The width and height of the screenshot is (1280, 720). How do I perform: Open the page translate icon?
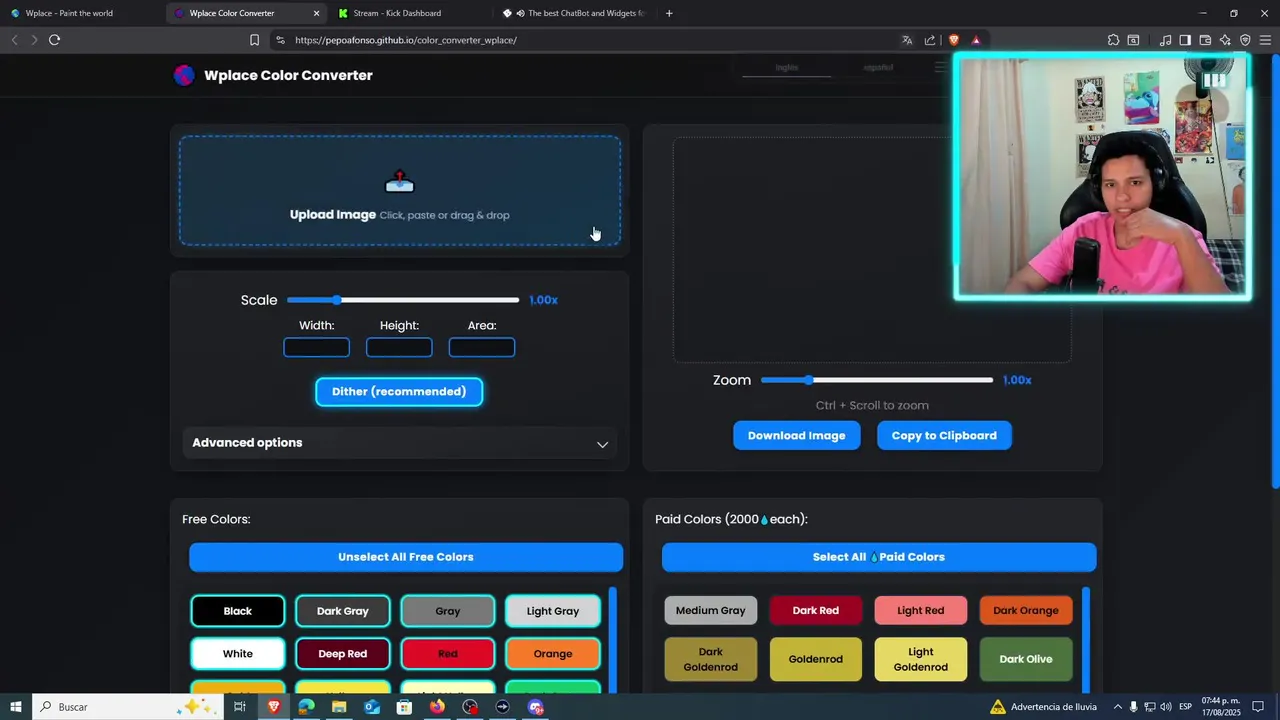tap(907, 40)
